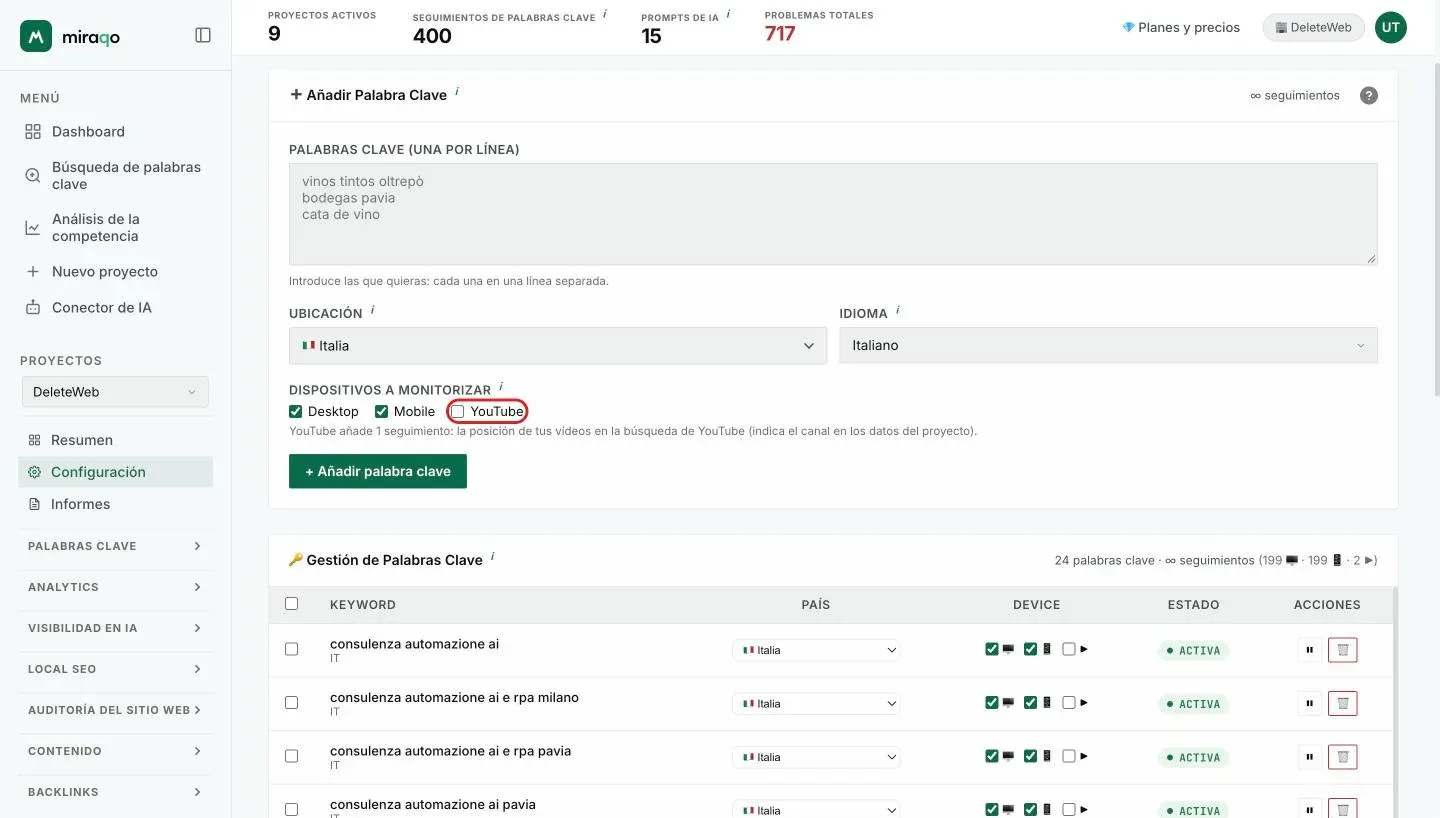Tick the select-all checkbox in the KEYWORD header
This screenshot has height=818, width=1440.
pos(291,604)
